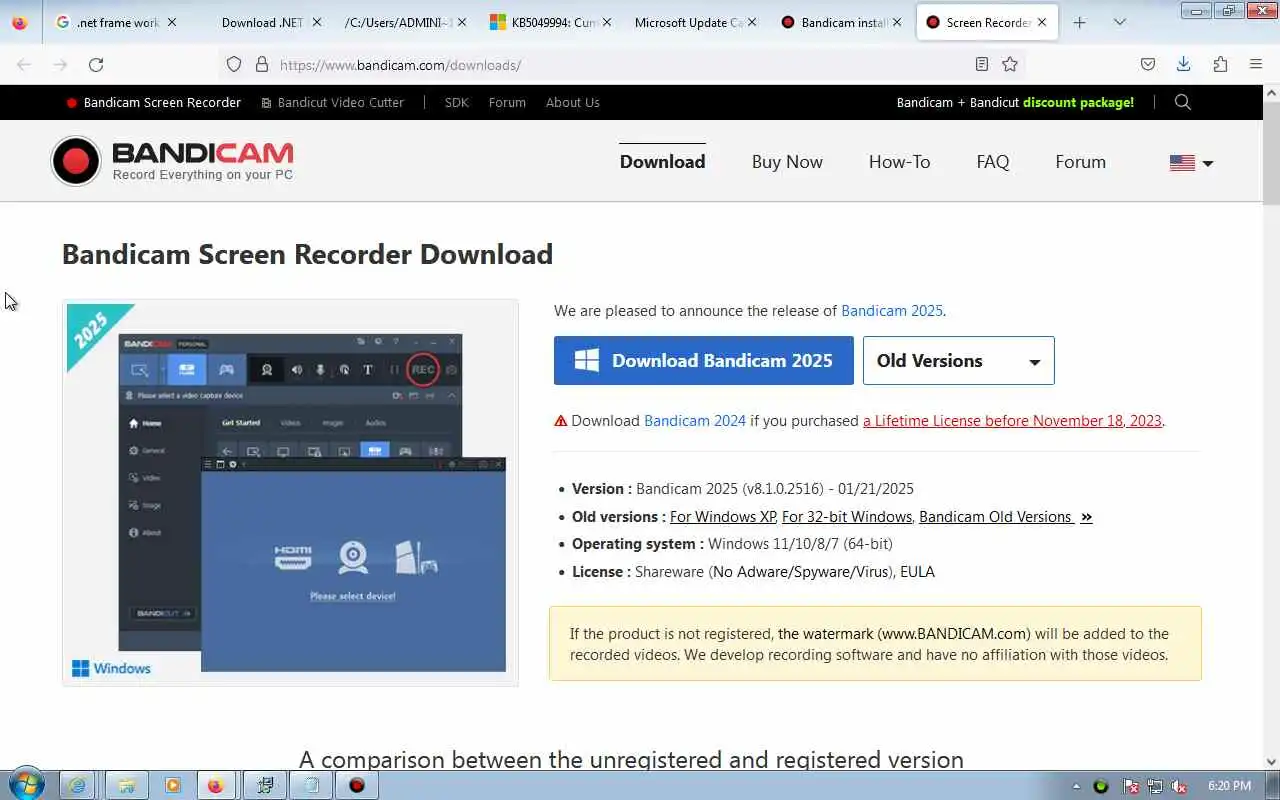Screen dimensions: 1280x800
Task: Open site search magnifier icon
Action: (1183, 102)
